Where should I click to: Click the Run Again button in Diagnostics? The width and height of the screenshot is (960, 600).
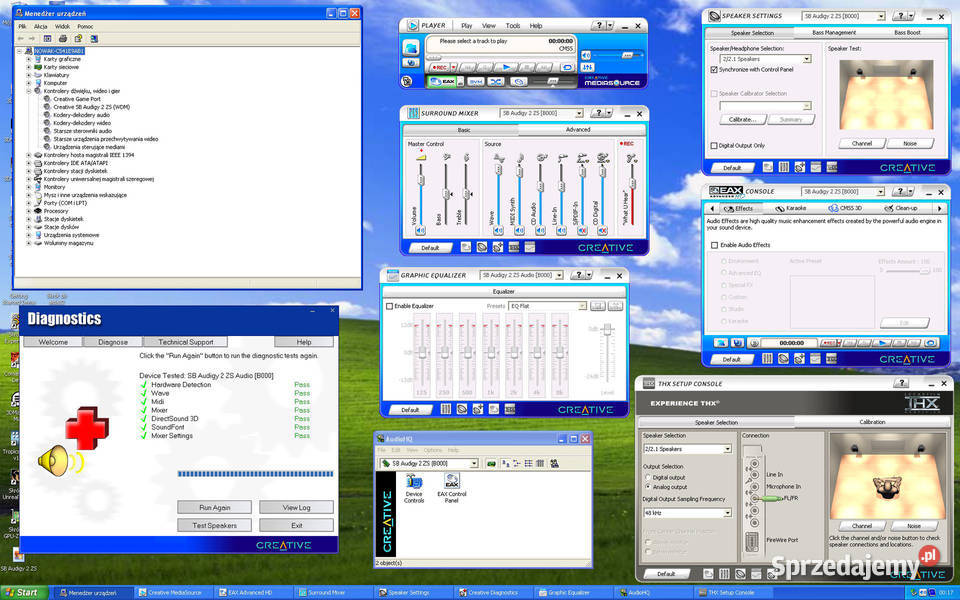click(214, 508)
